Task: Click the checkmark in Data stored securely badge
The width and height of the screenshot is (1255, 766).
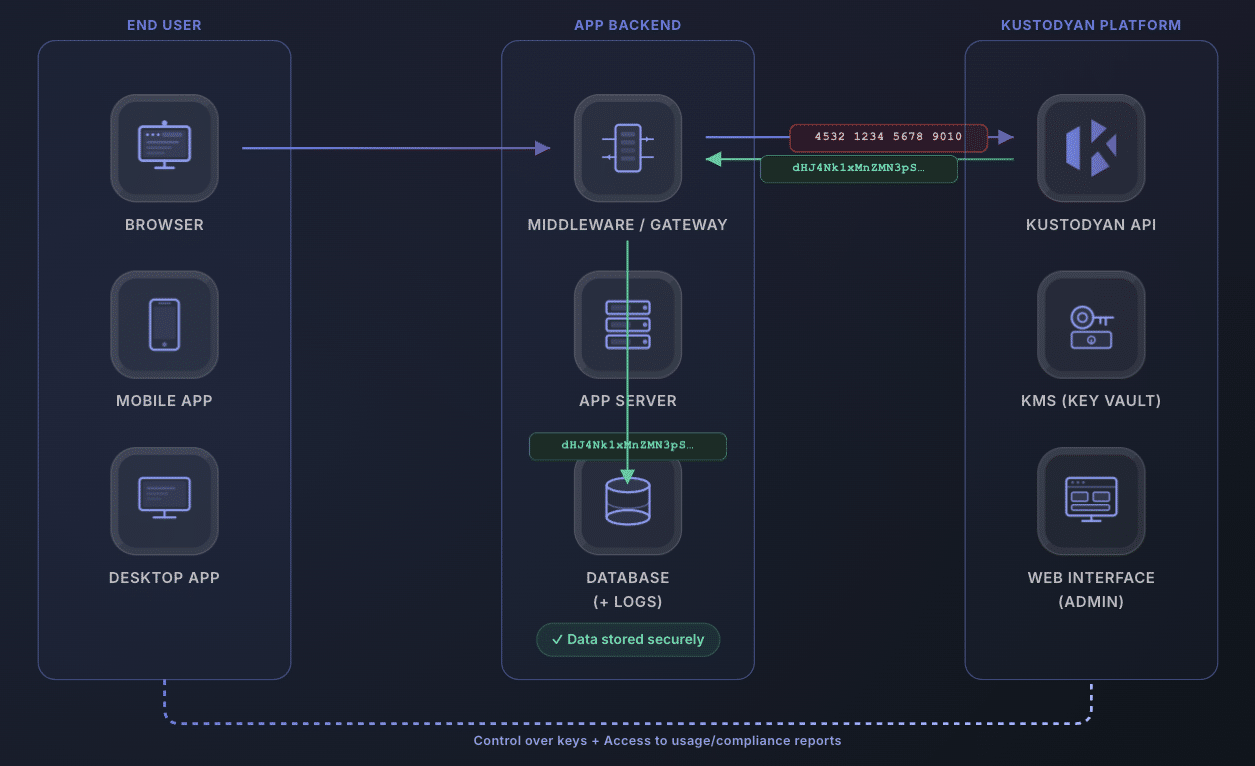Action: (x=559, y=639)
